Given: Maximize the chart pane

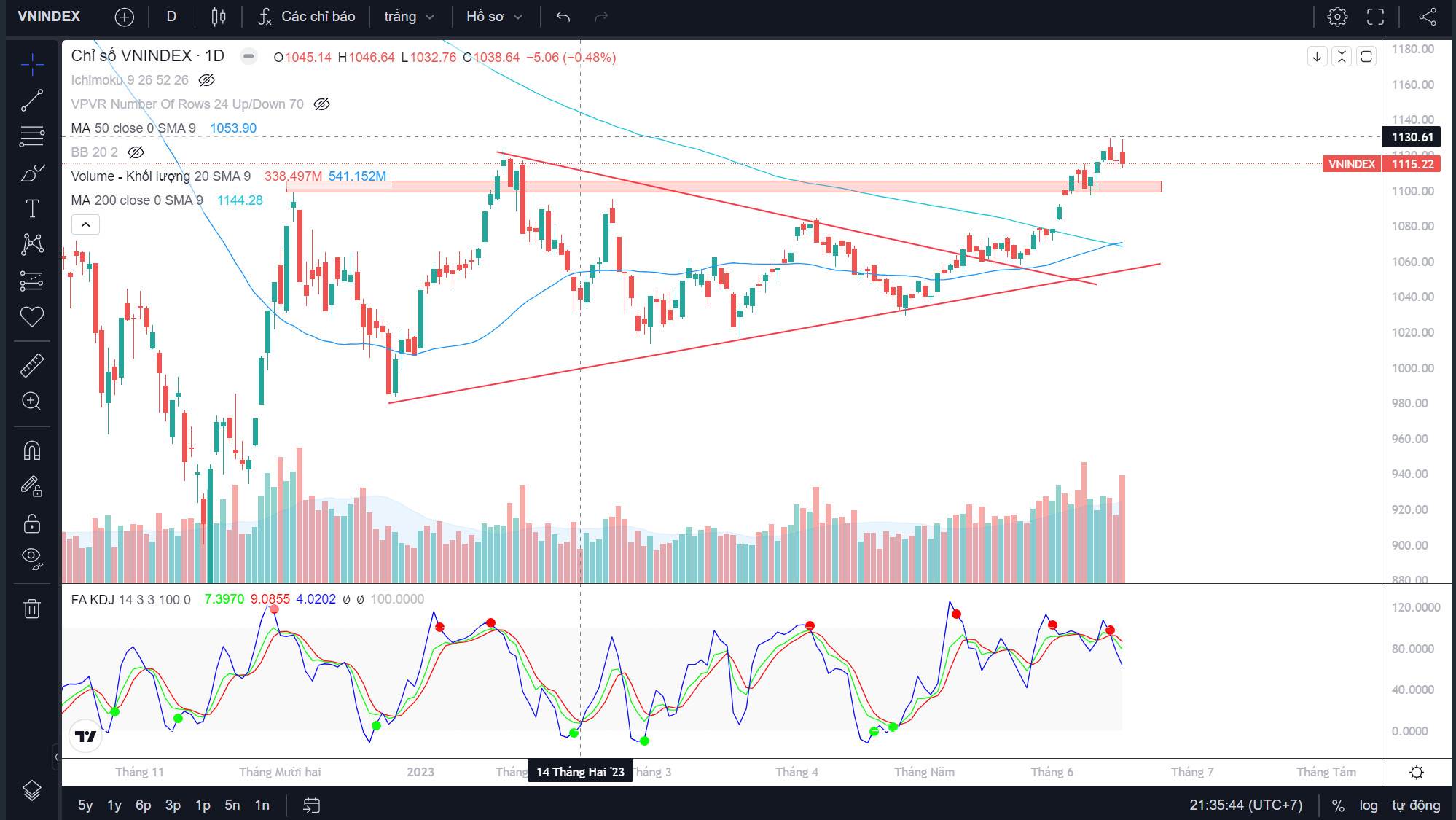Looking at the screenshot, I should click(x=1366, y=56).
